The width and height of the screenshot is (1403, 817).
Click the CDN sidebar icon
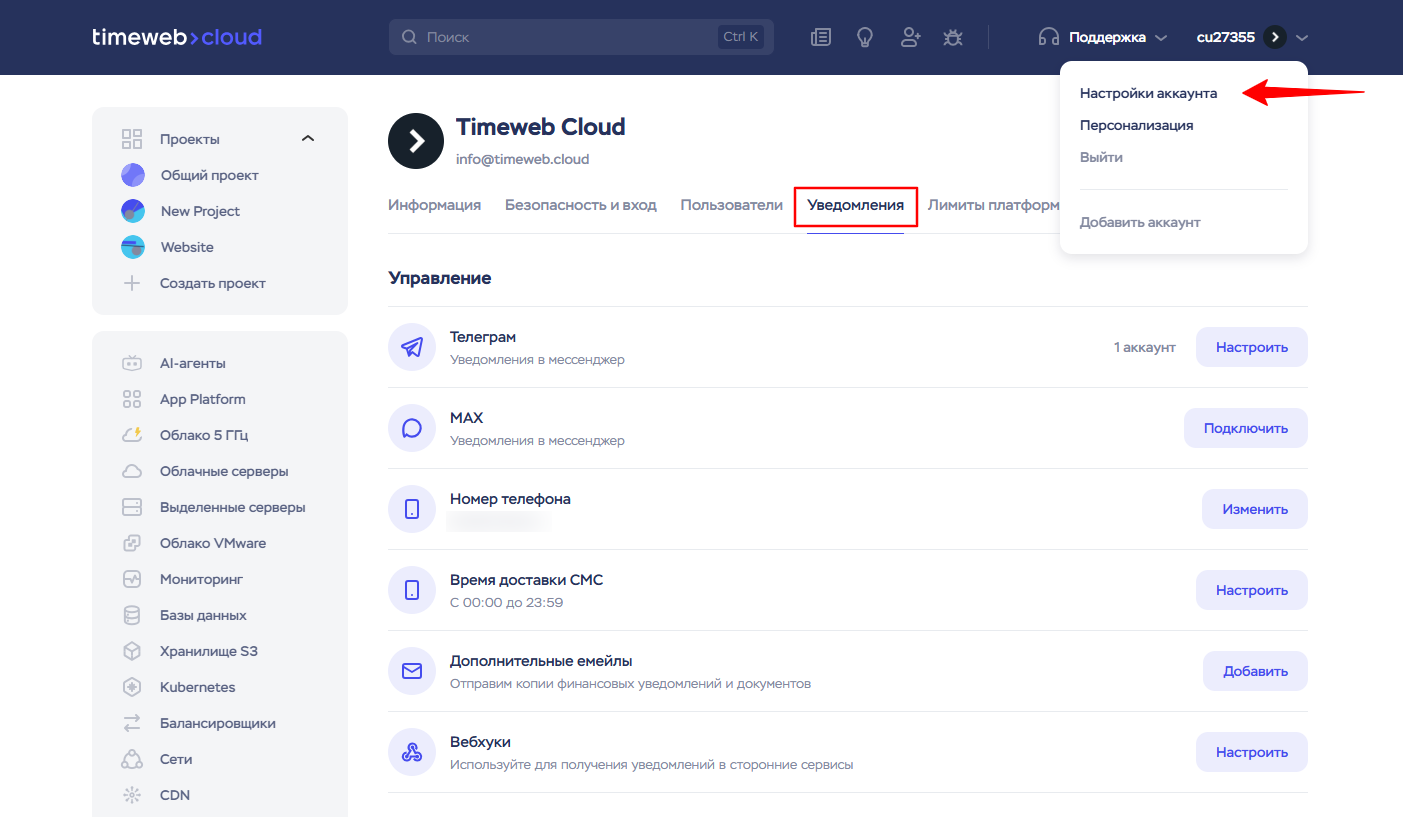(132, 795)
